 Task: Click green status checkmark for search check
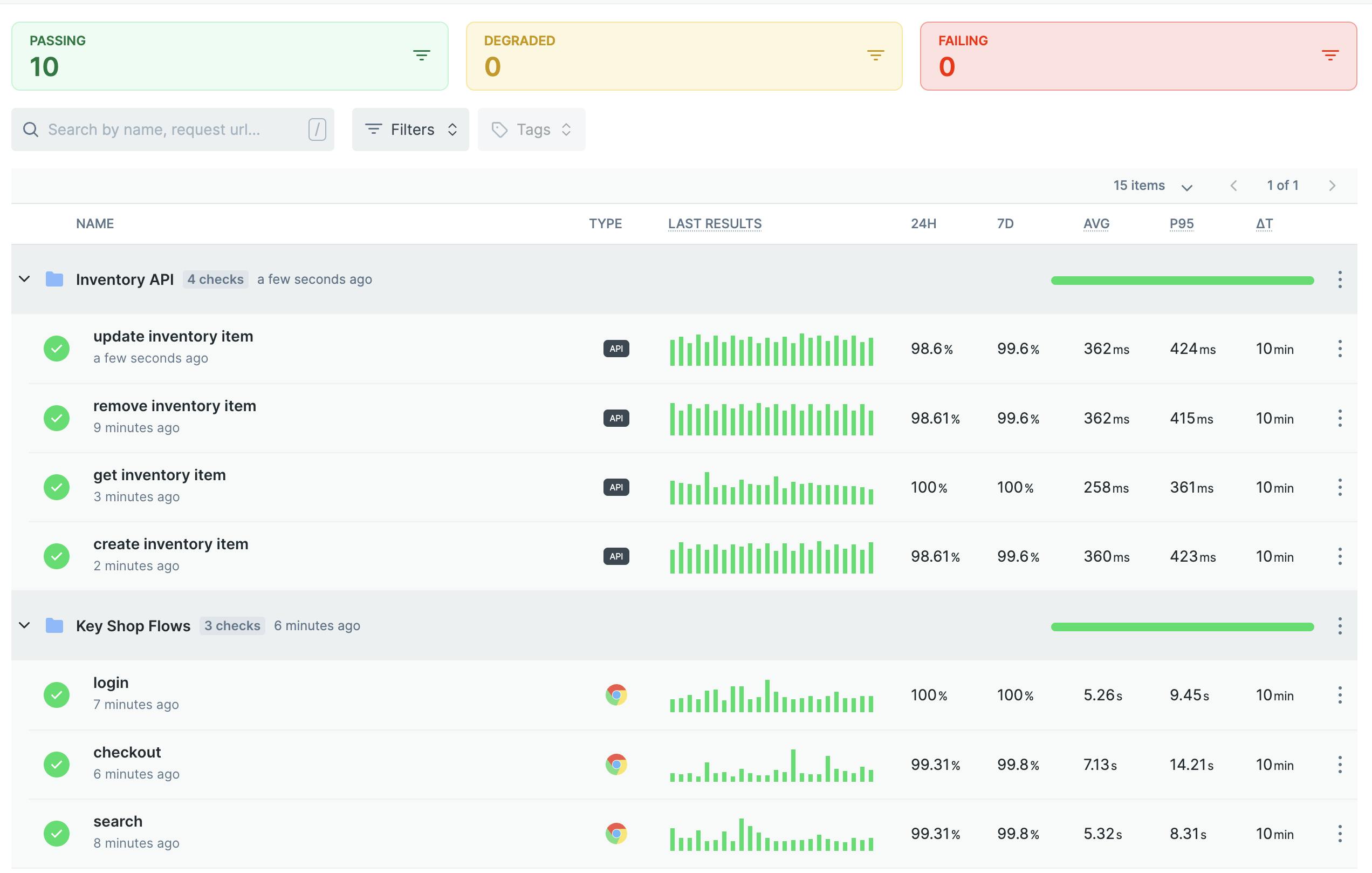[57, 833]
